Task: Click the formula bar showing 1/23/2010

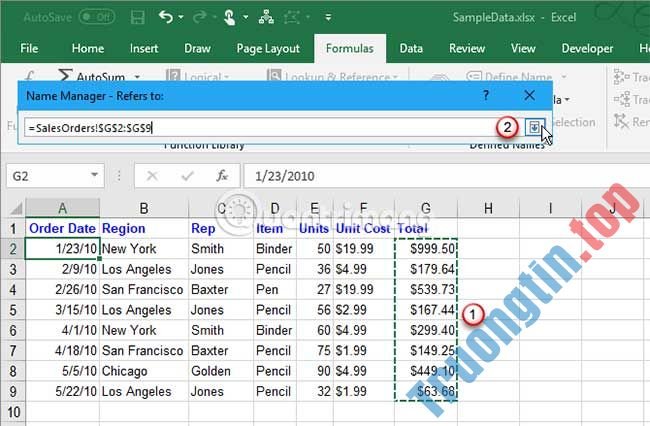Action: click(447, 176)
